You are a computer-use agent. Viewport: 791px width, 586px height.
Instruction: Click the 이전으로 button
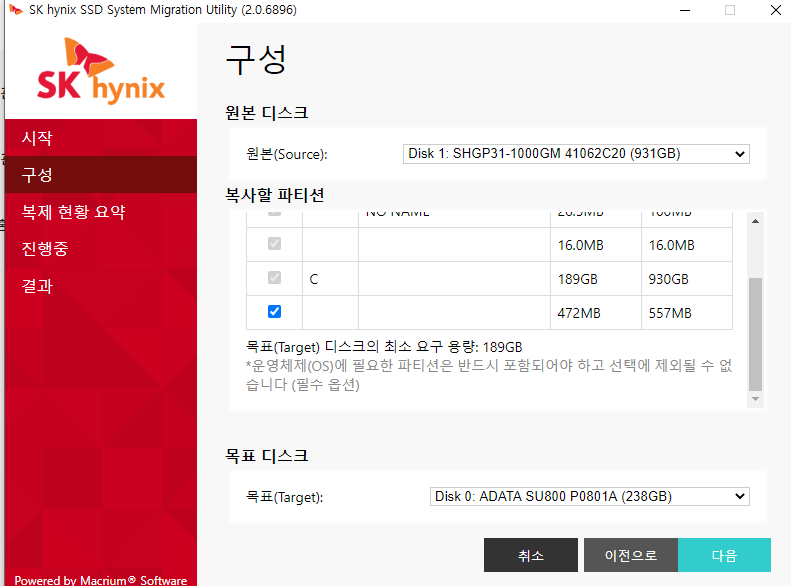coord(631,555)
